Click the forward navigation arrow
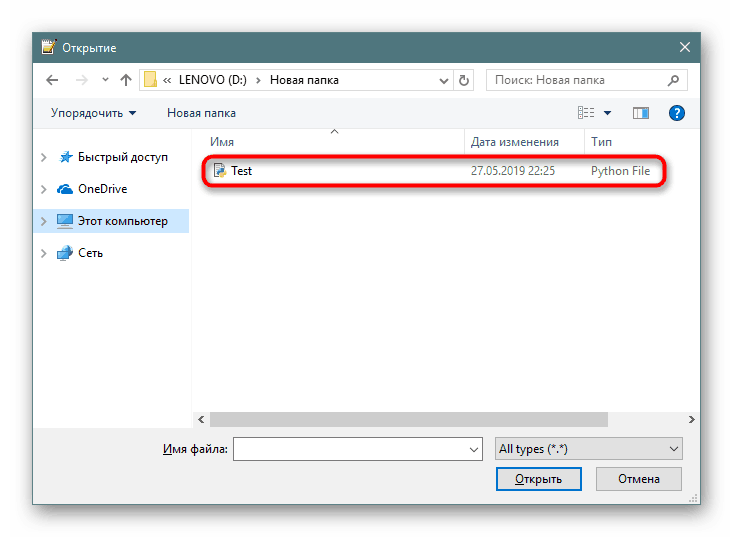This screenshot has width=733, height=537. [x=82, y=80]
